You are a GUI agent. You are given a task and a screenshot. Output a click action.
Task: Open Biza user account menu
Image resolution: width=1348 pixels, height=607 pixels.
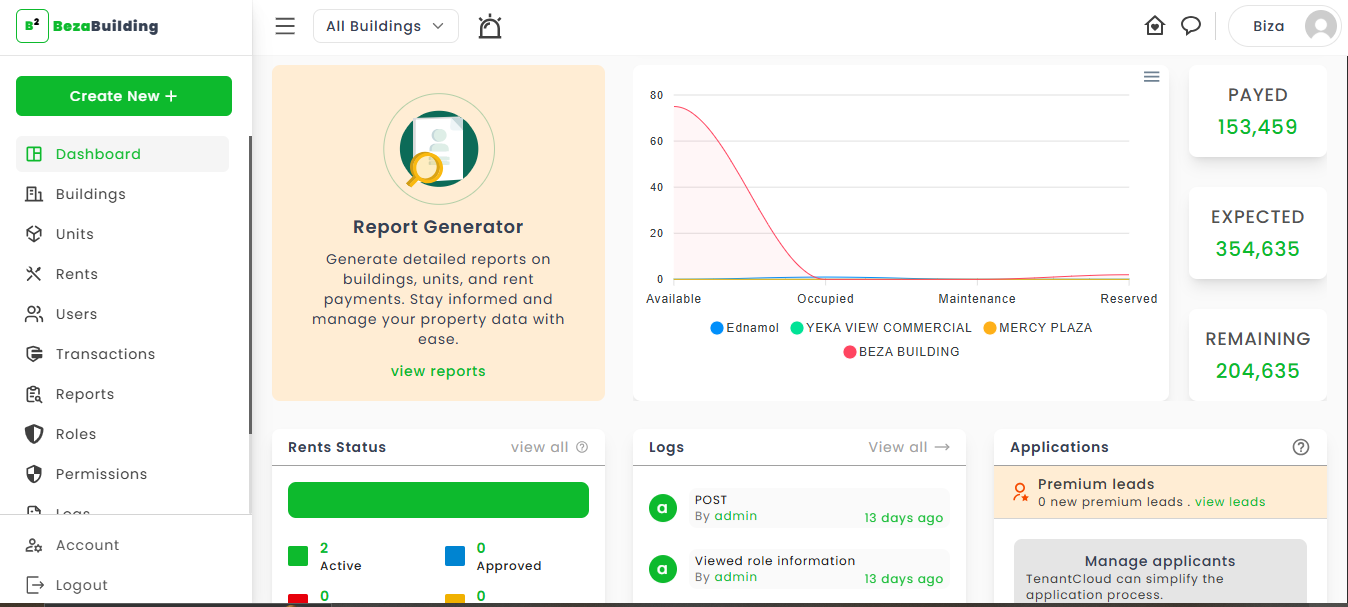click(1283, 26)
